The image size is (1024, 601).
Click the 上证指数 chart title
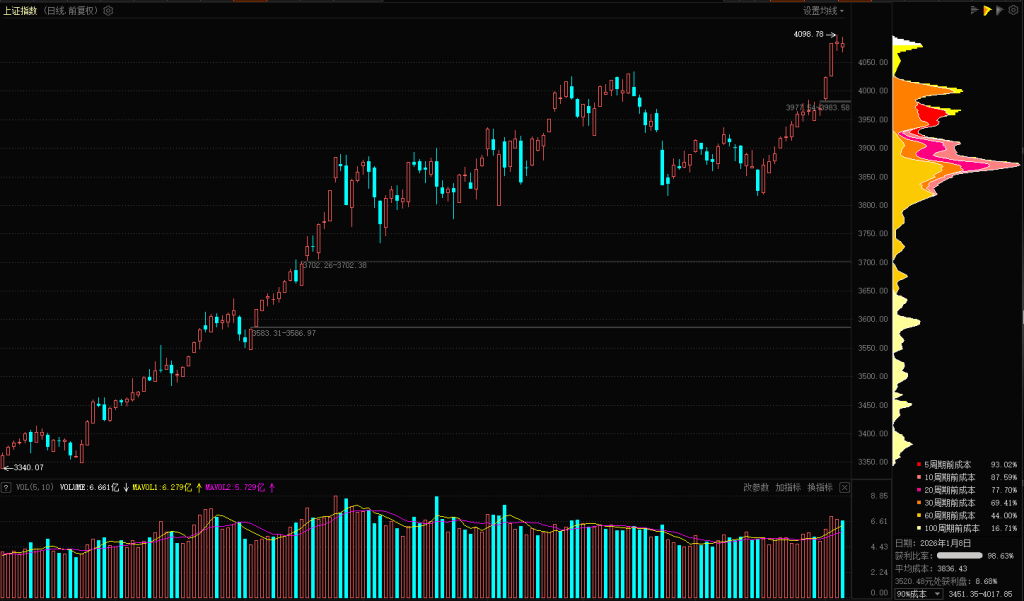click(x=21, y=11)
